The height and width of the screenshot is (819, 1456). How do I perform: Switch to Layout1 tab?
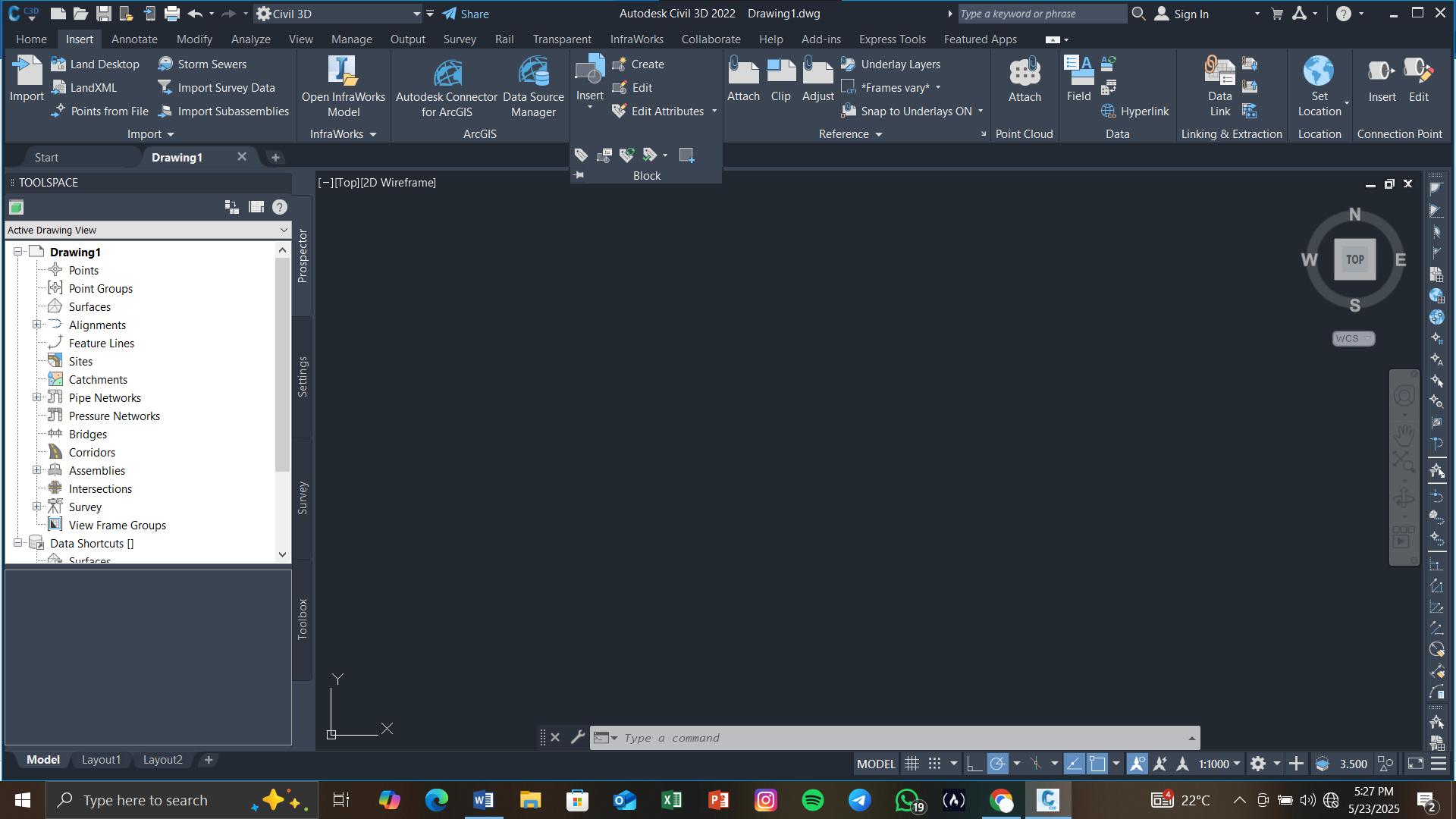101,759
